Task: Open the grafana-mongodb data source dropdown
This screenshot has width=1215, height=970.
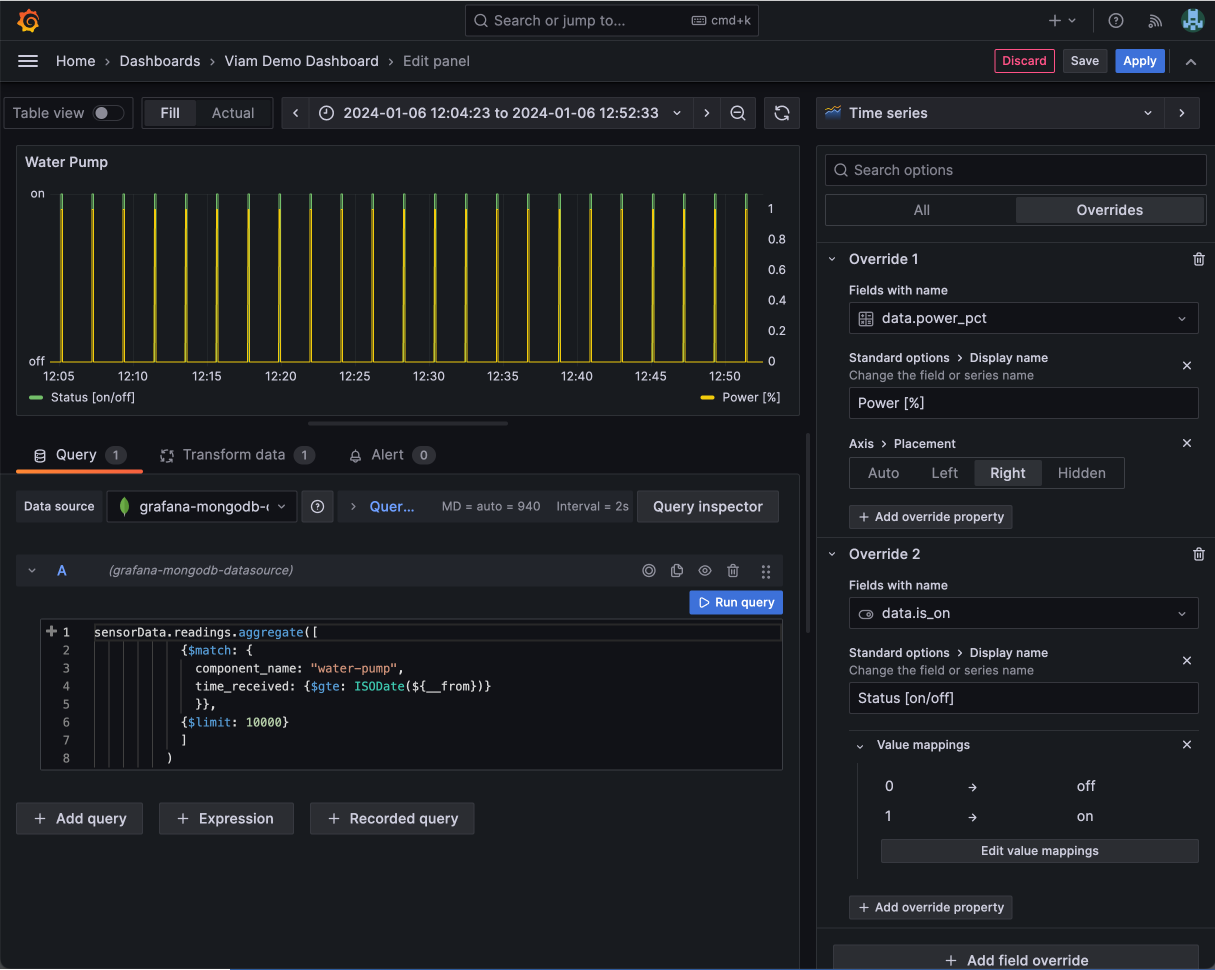Action: tap(202, 507)
